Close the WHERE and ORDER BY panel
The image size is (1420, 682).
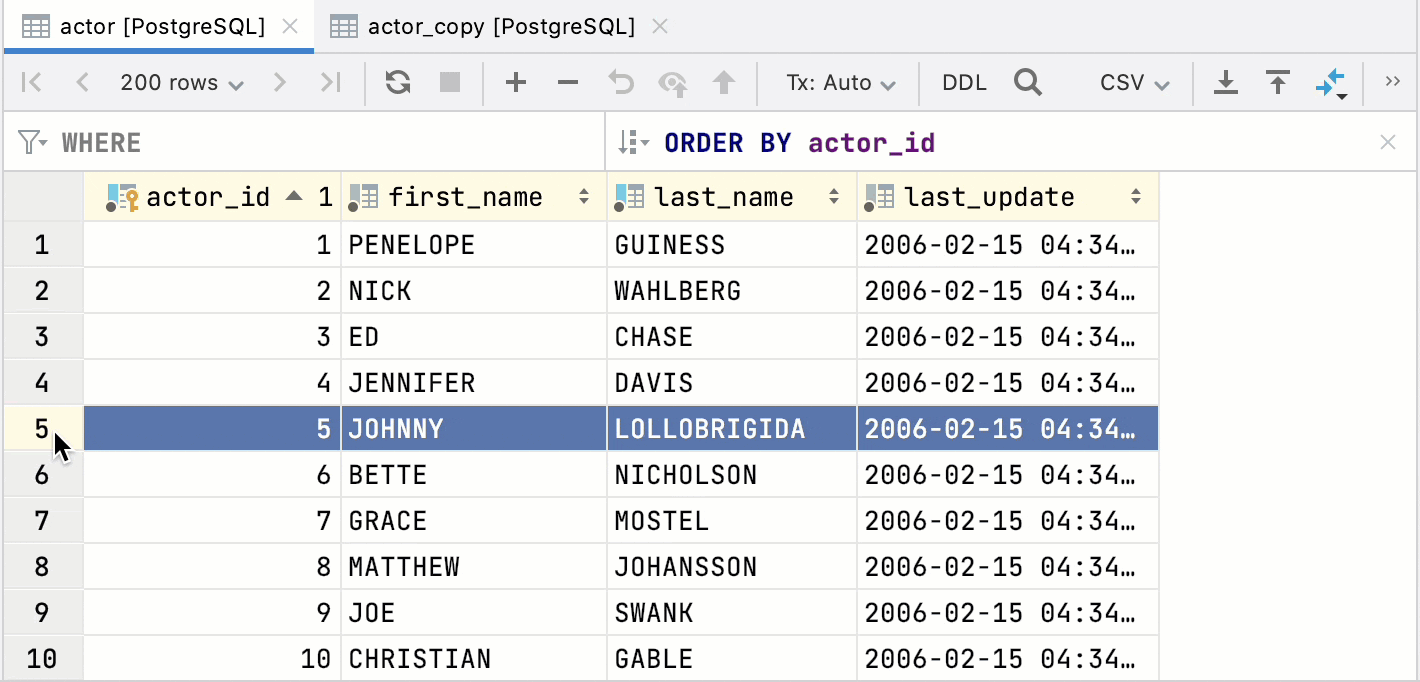[x=1390, y=141]
